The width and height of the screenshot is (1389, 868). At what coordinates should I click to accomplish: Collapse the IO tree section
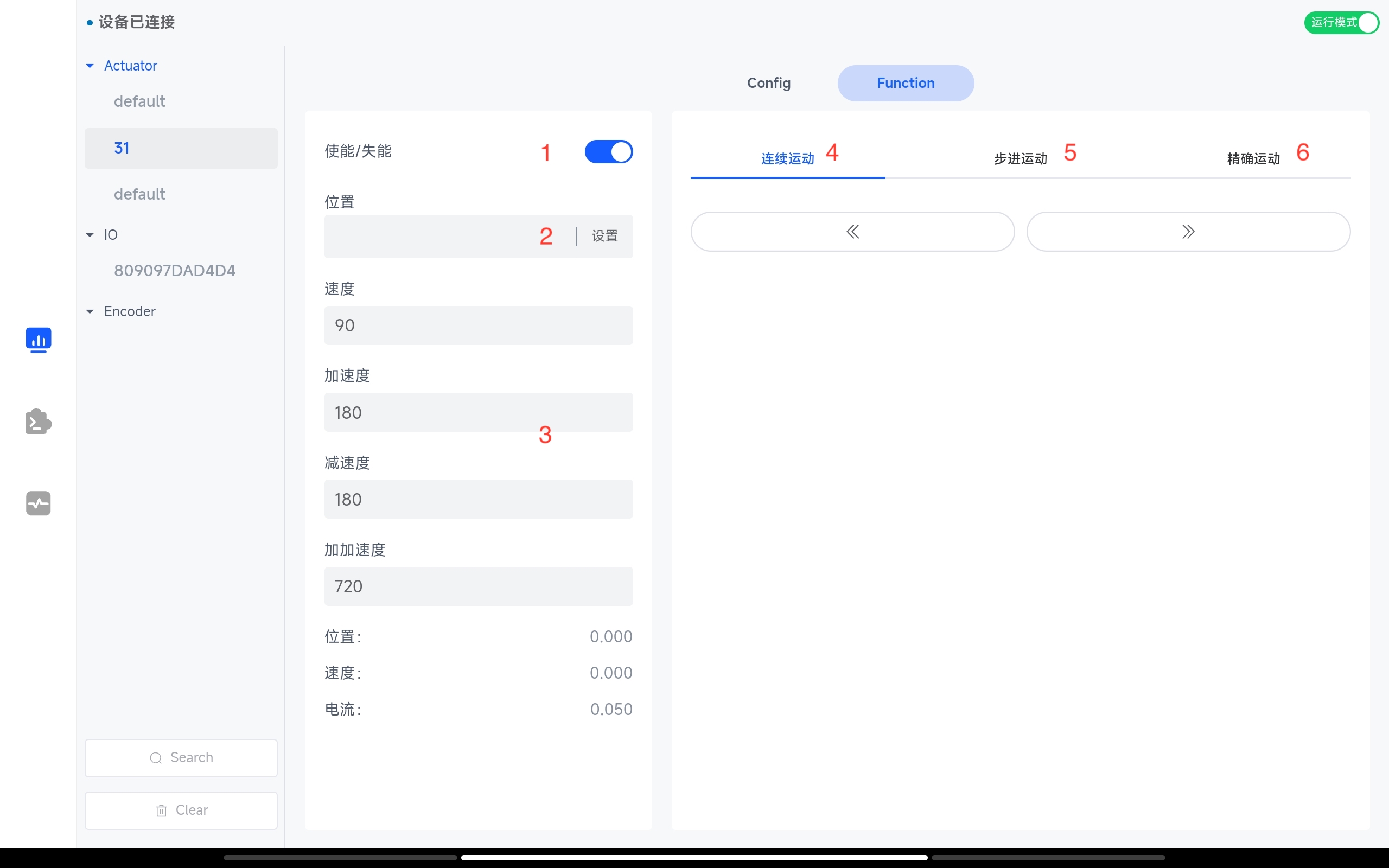[x=90, y=235]
